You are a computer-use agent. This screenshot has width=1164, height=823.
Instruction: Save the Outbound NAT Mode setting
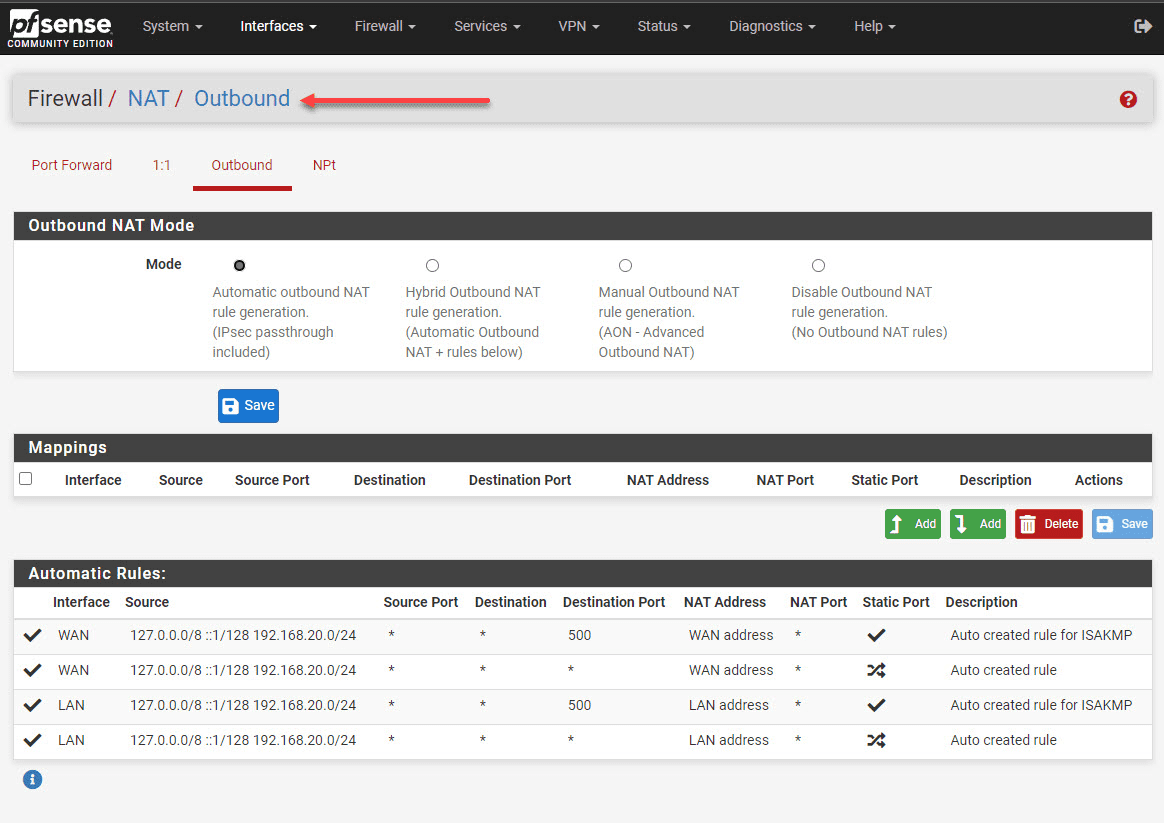[248, 406]
